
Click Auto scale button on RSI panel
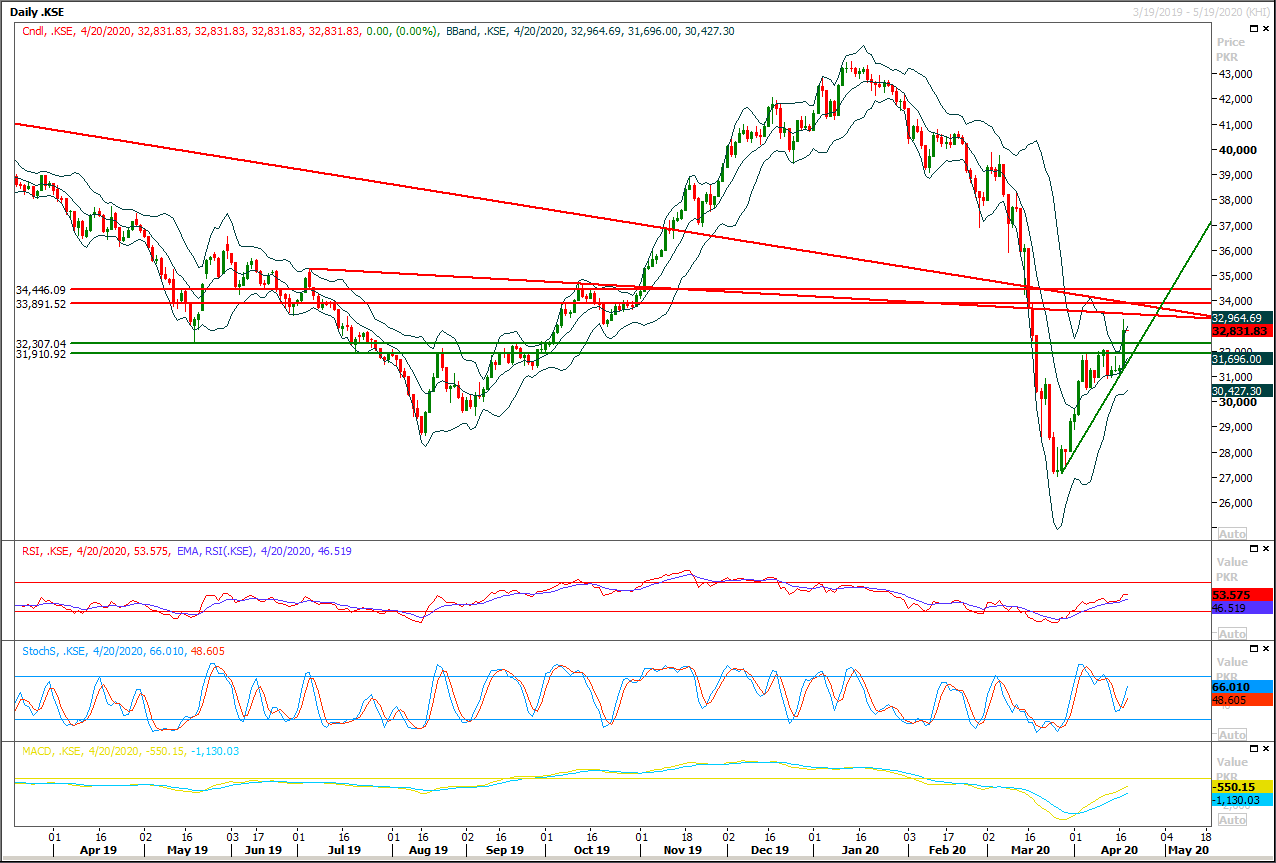tap(1233, 634)
